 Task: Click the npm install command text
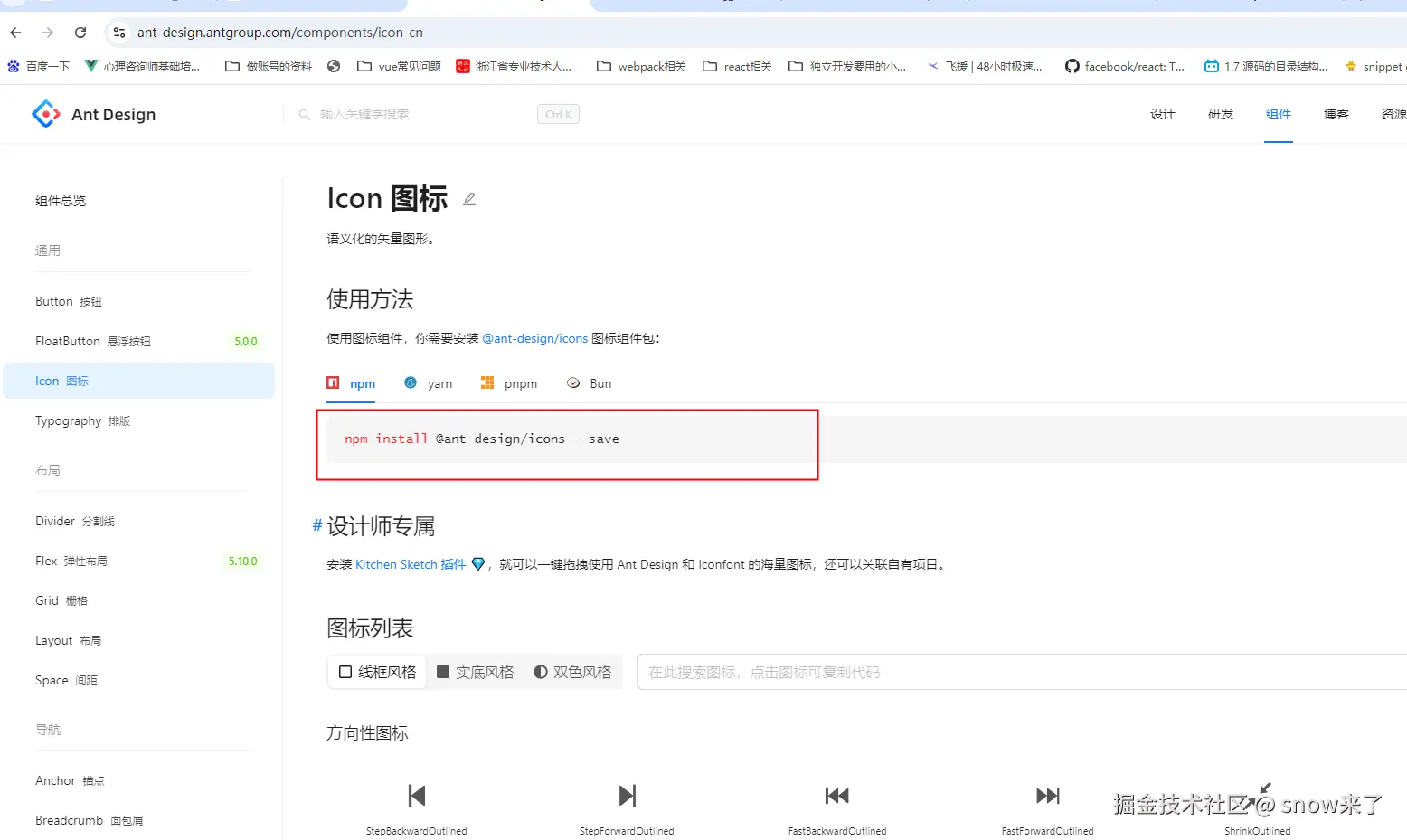[482, 439]
